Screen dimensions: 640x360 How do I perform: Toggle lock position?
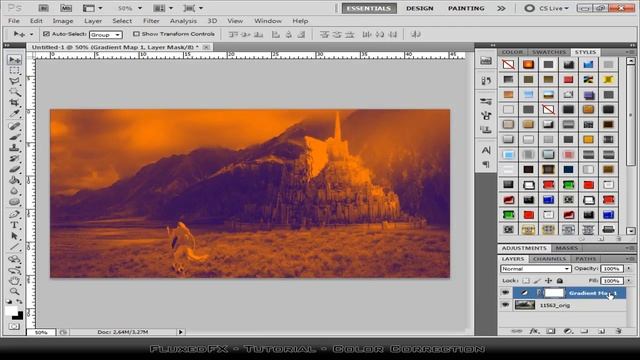click(x=549, y=281)
